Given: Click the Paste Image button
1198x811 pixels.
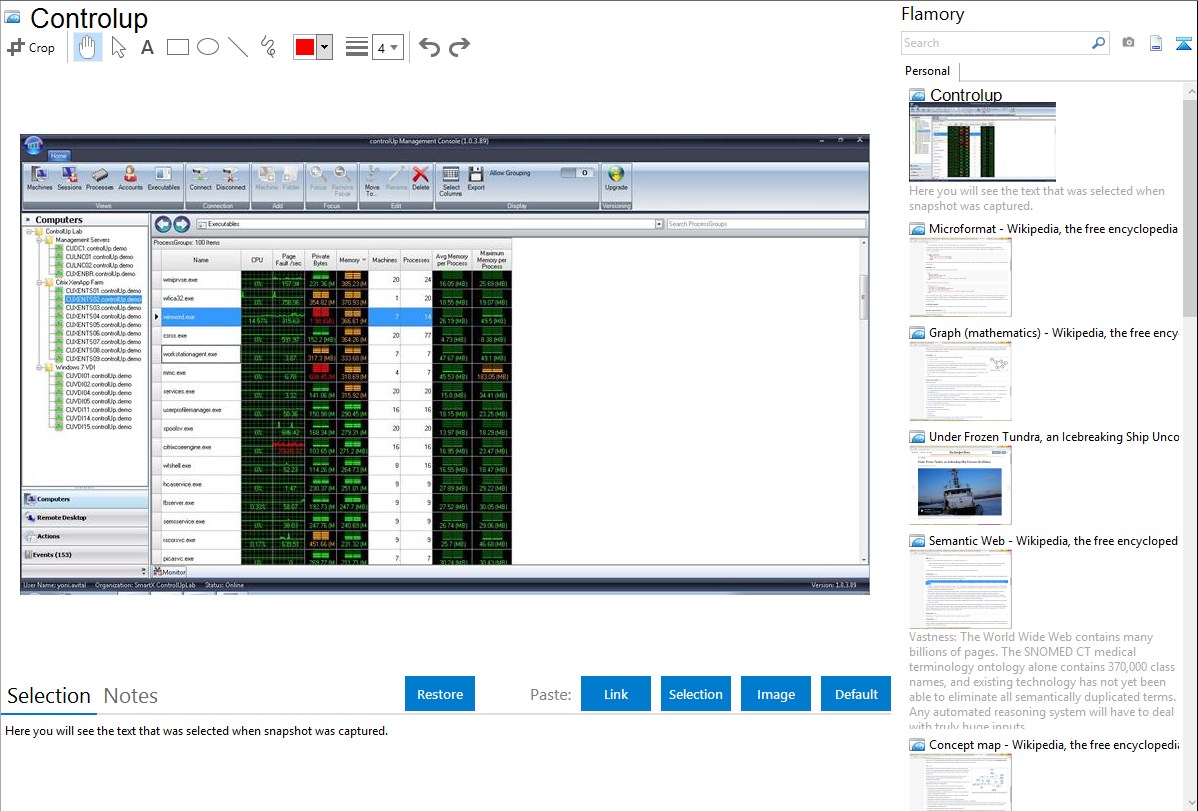Looking at the screenshot, I should [775, 694].
